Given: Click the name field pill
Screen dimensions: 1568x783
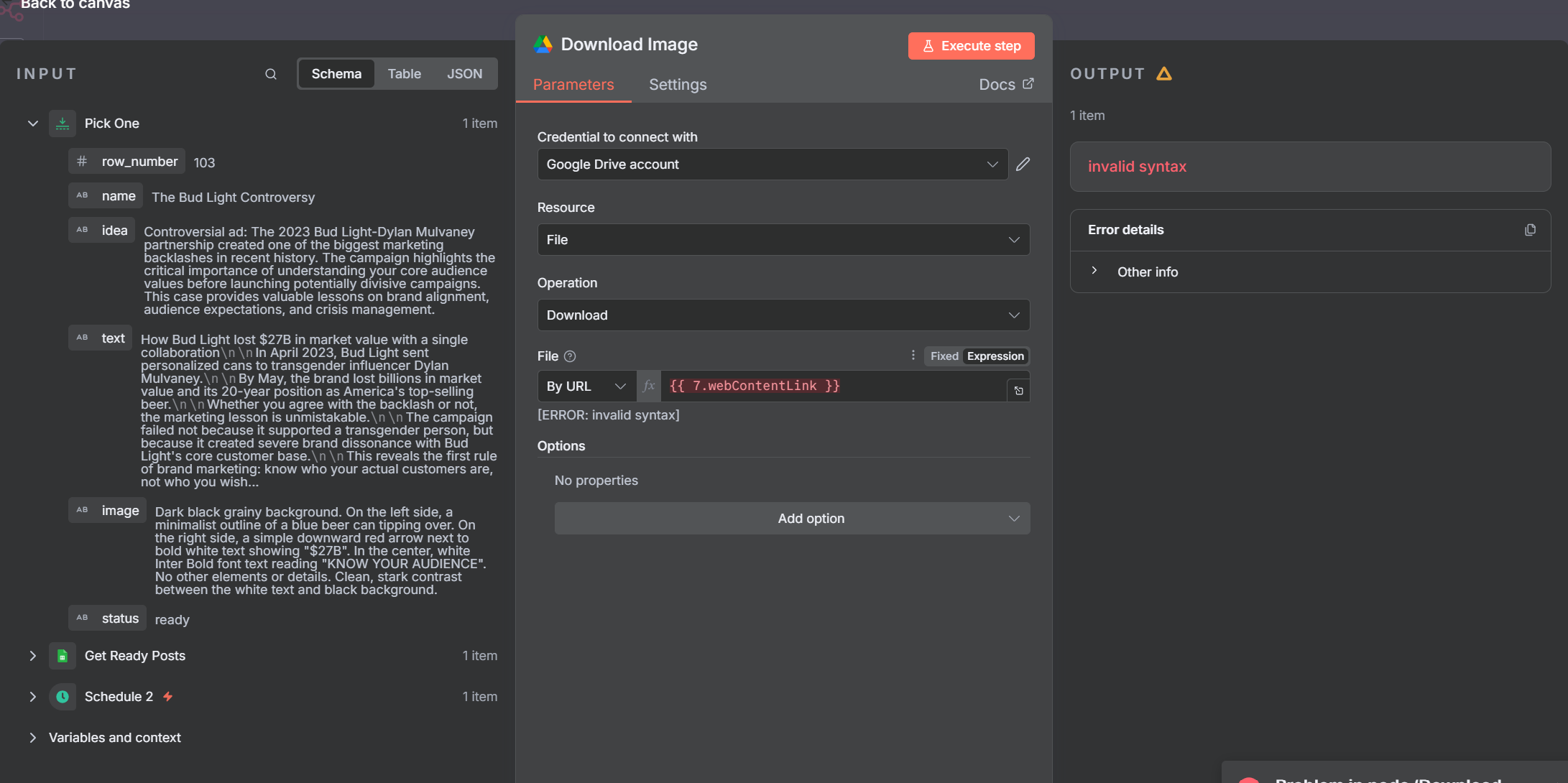Looking at the screenshot, I should (106, 196).
